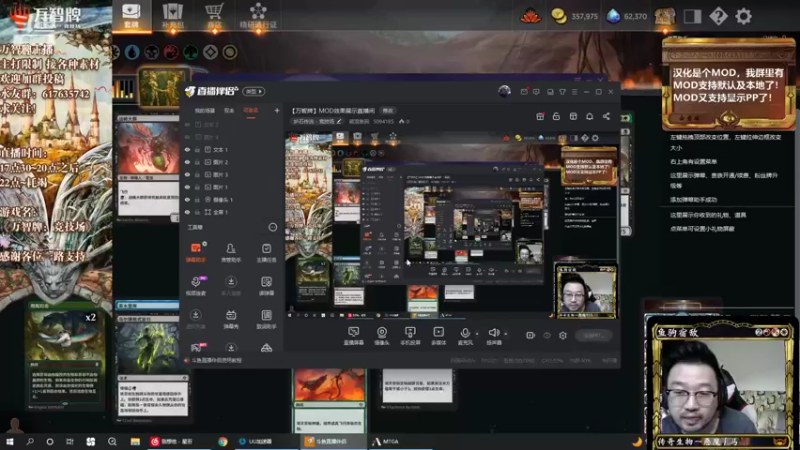Open 读弹幕 tool icon
The image size is (800, 450).
tap(266, 286)
